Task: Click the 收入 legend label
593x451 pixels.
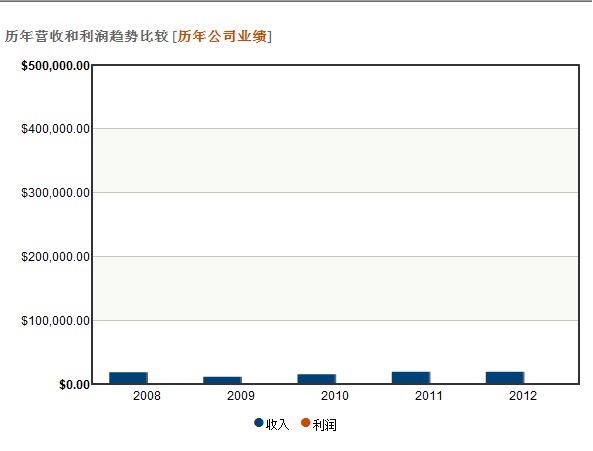Action: [278, 425]
